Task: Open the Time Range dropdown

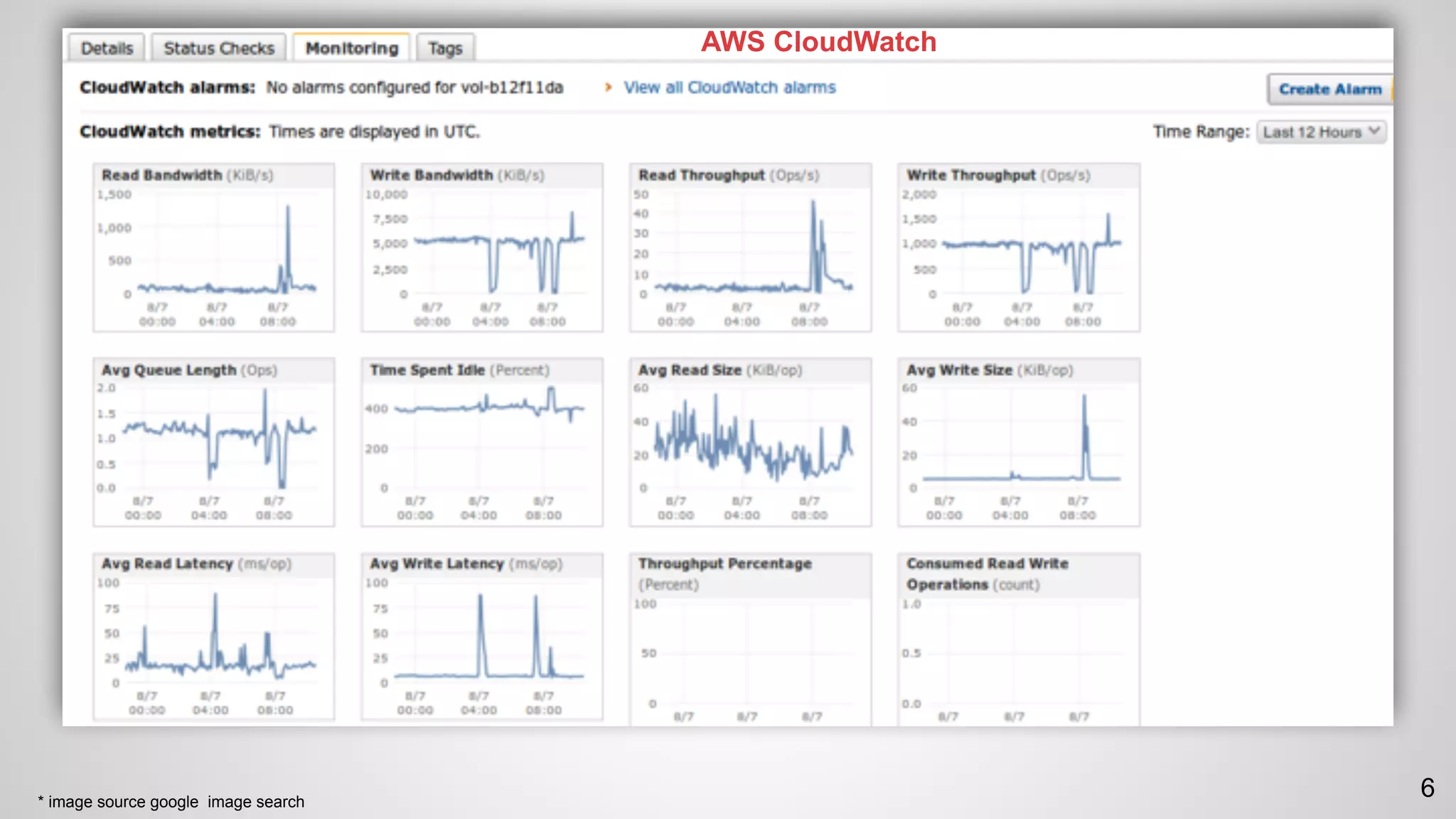Action: pyautogui.click(x=1321, y=132)
